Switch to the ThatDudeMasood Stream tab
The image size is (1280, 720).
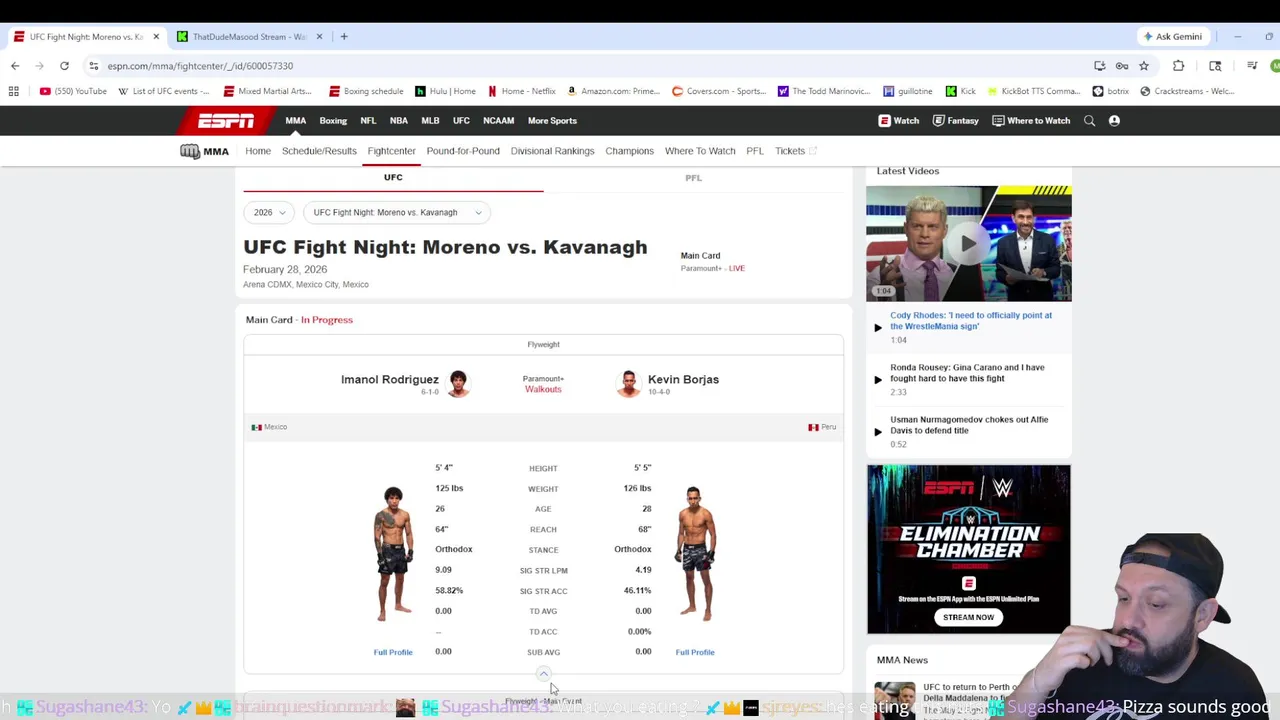pyautogui.click(x=249, y=37)
